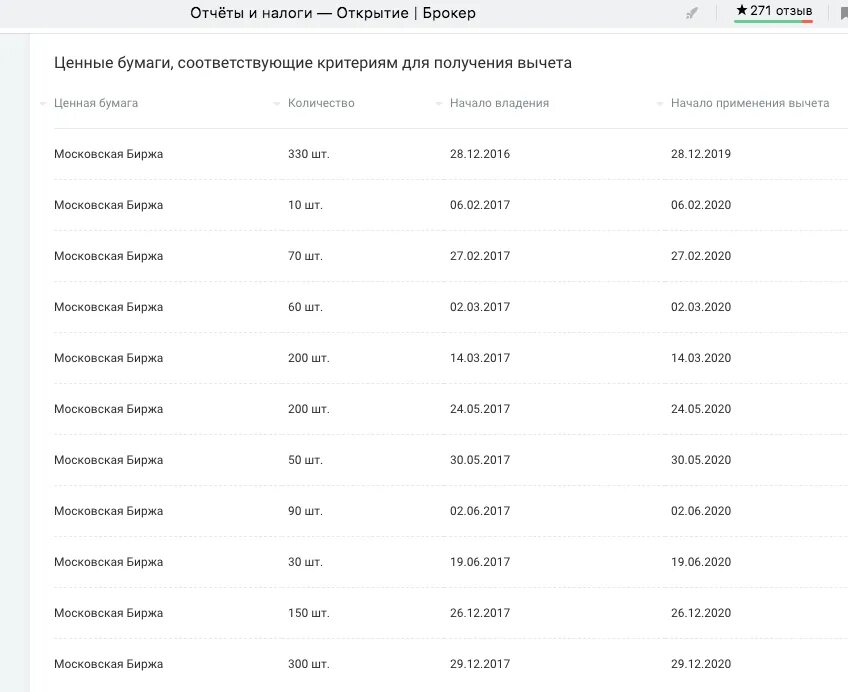Select Московская Биржа in the 14.03.2017 row
Image resolution: width=848 pixels, height=692 pixels.
point(108,358)
